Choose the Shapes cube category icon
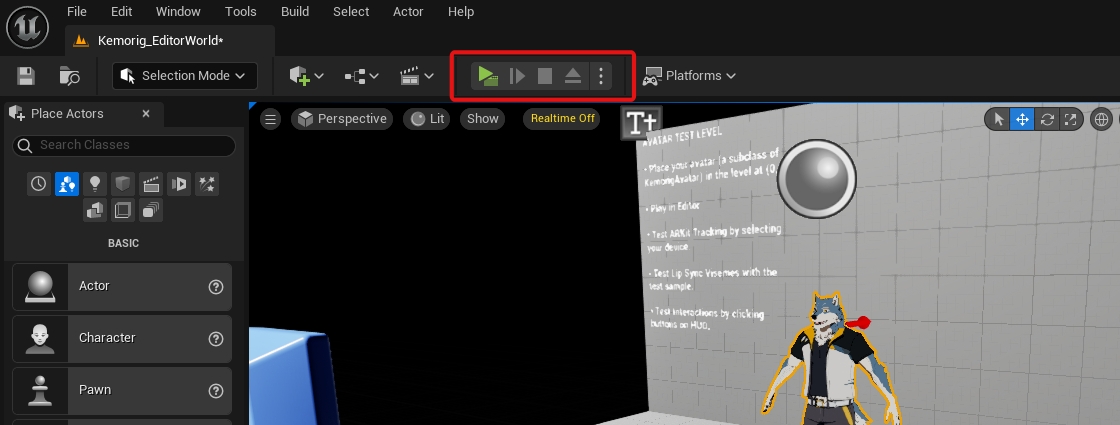 [123, 184]
